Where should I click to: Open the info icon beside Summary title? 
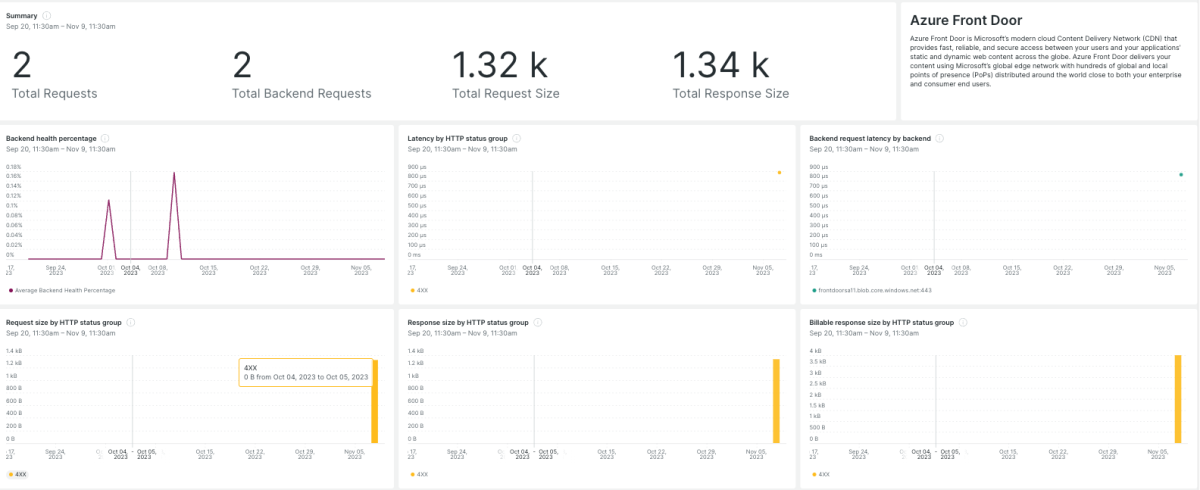(x=47, y=15)
